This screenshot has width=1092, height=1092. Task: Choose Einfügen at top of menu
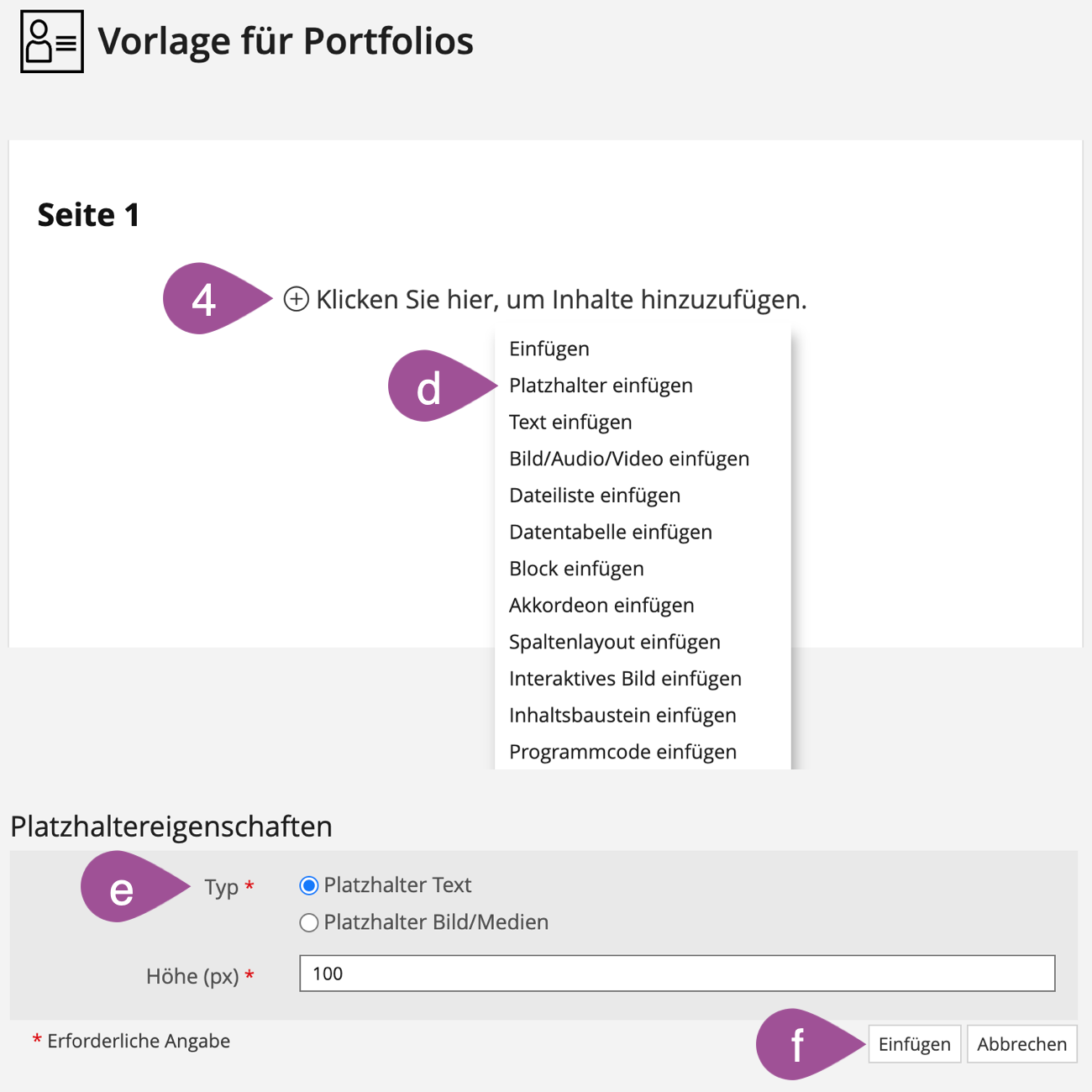coord(549,349)
